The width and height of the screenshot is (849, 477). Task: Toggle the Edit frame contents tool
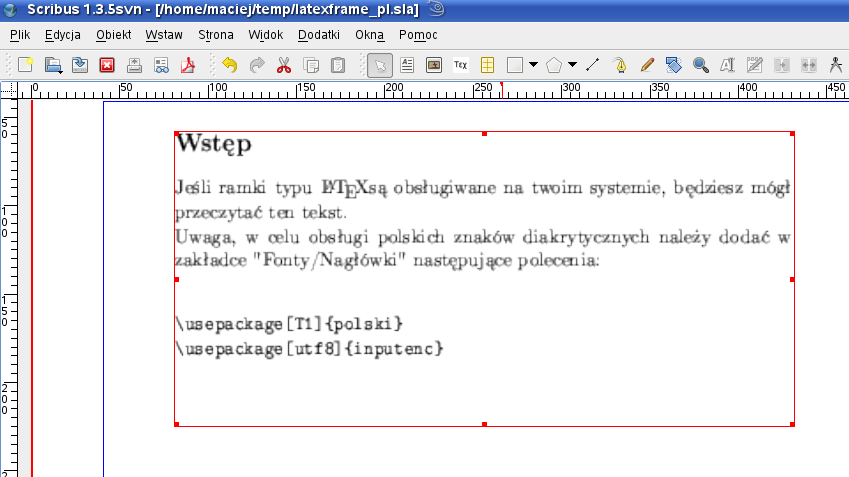(727, 65)
